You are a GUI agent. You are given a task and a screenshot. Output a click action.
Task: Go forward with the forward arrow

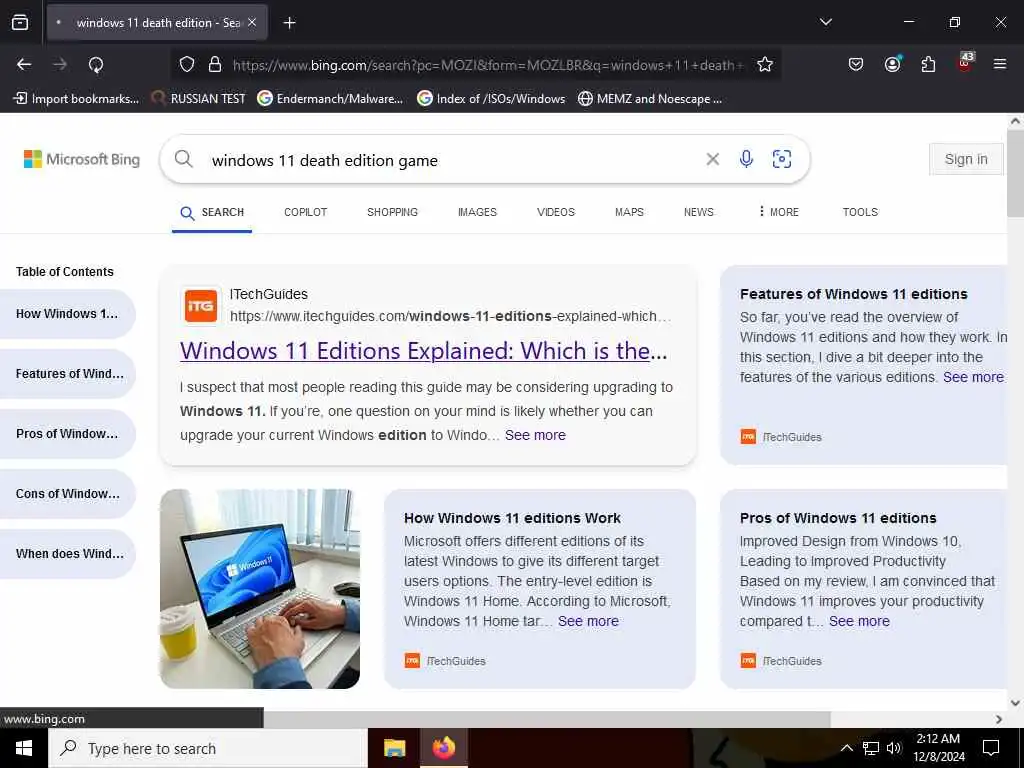[x=60, y=64]
